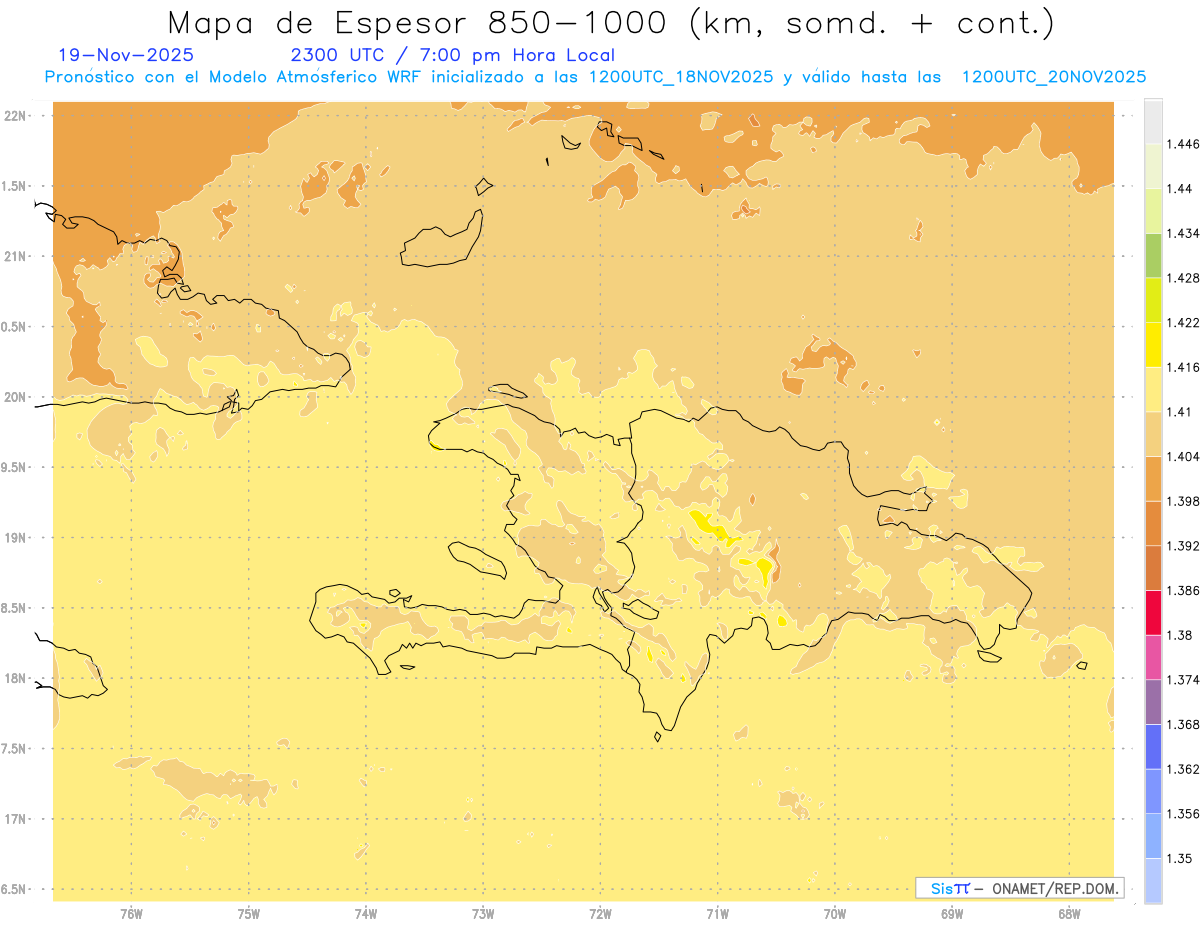The height and width of the screenshot is (927, 1200).
Task: Click the colorbar value "1.398"
Action: pyautogui.click(x=1183, y=501)
